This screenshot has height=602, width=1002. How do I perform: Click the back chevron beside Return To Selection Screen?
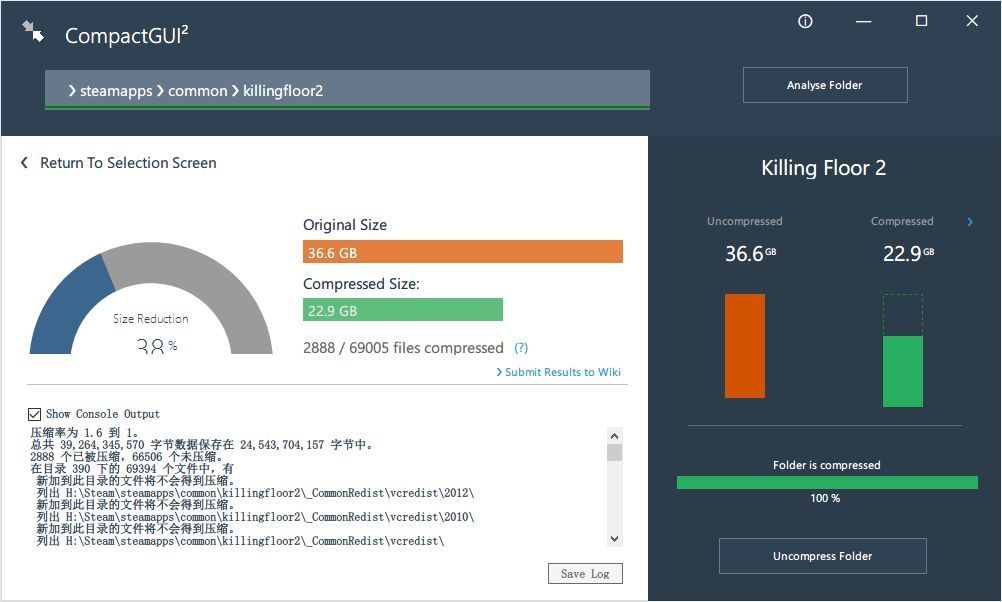[x=24, y=163]
